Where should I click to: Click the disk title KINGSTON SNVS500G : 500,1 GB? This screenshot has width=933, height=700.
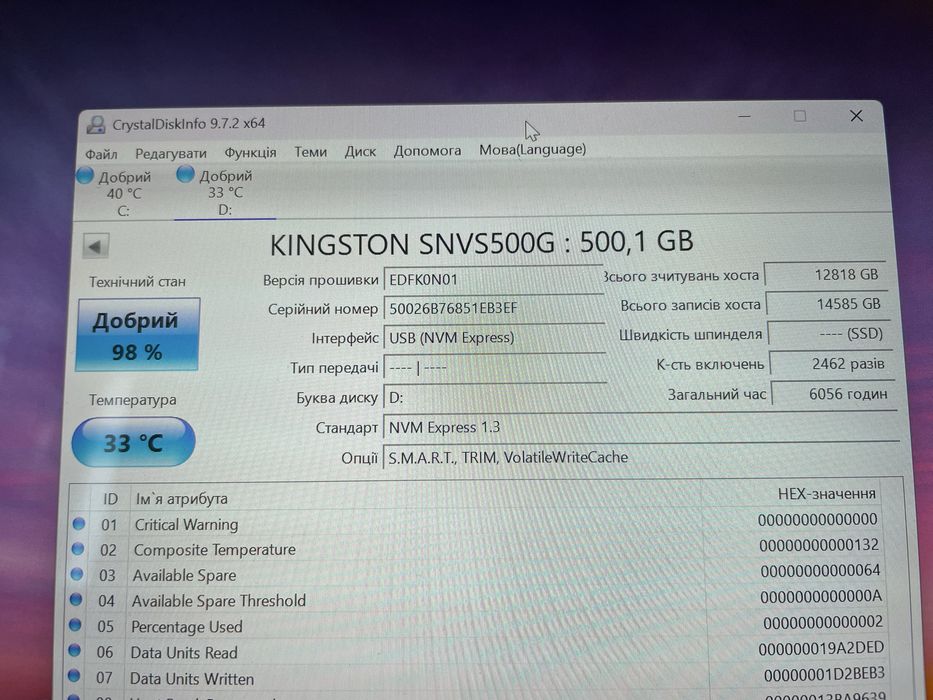click(x=482, y=243)
